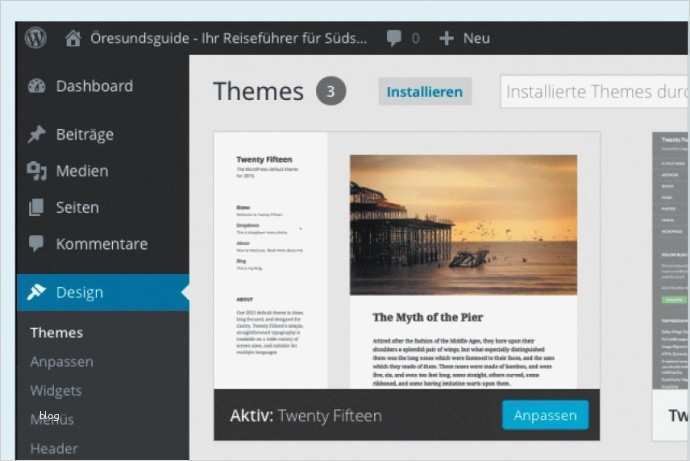This screenshot has height=461, width=690.
Task: Open the Anpassen submenu entry
Action: click(62, 362)
